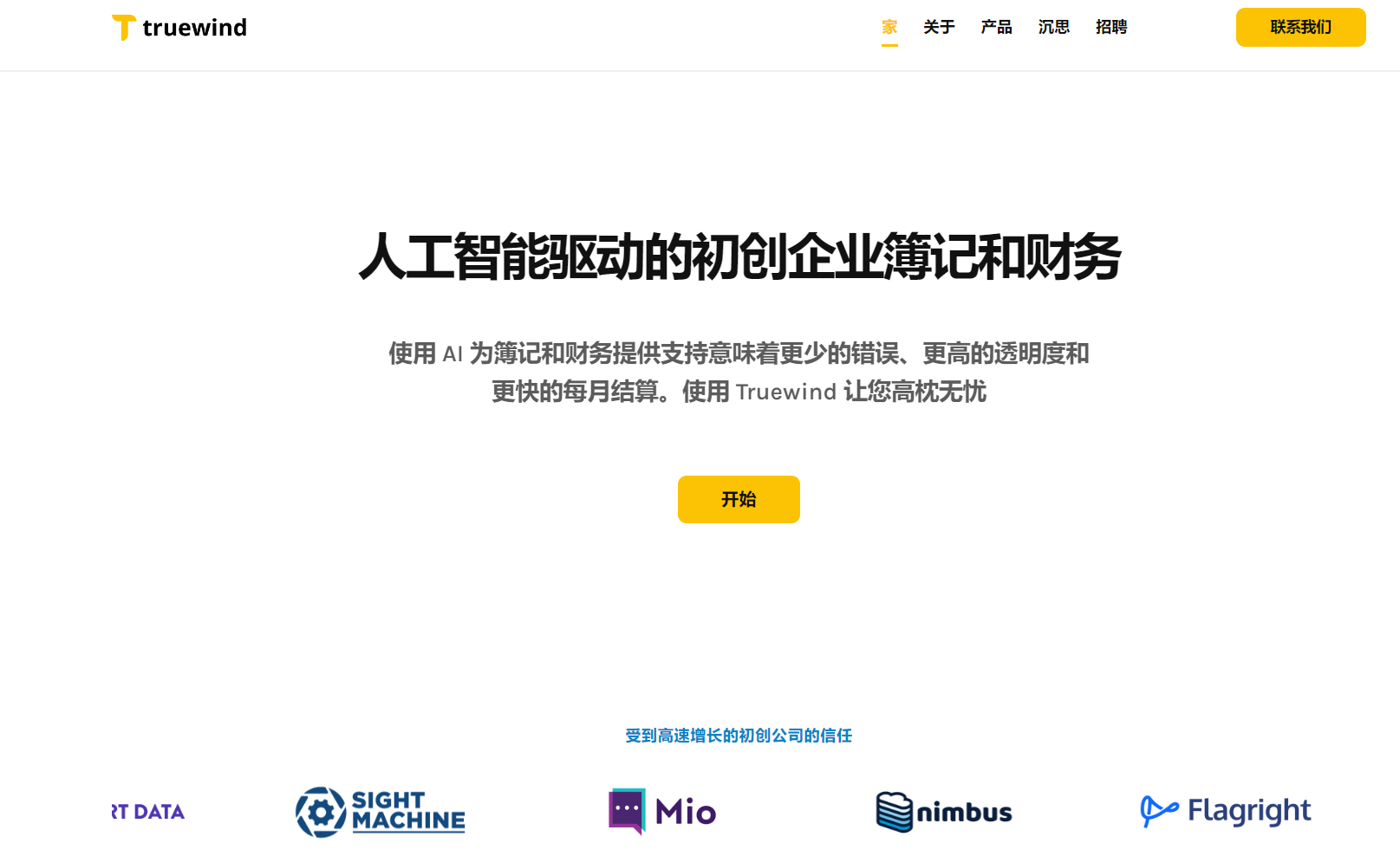
Task: Go to the 沉思 (Musings) page
Action: coord(1054,27)
